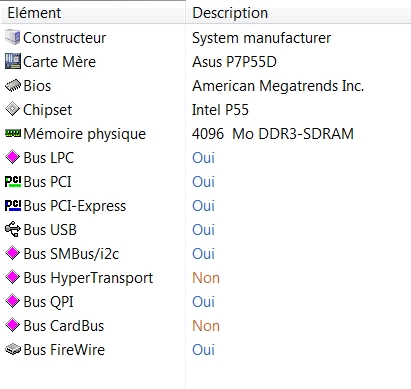Select the Bus PCI-Express icon
Viewport: 411px width, 389px height.
coord(13,206)
